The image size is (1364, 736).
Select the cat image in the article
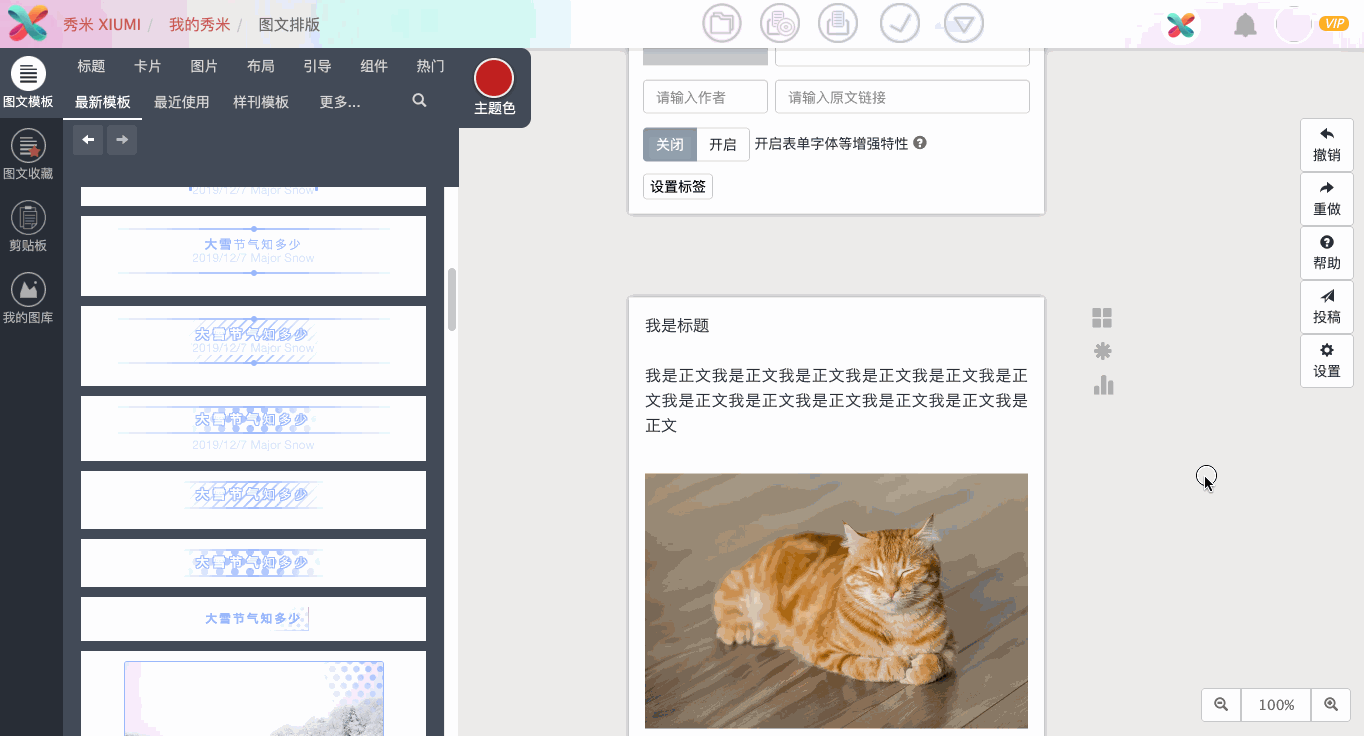click(836, 601)
